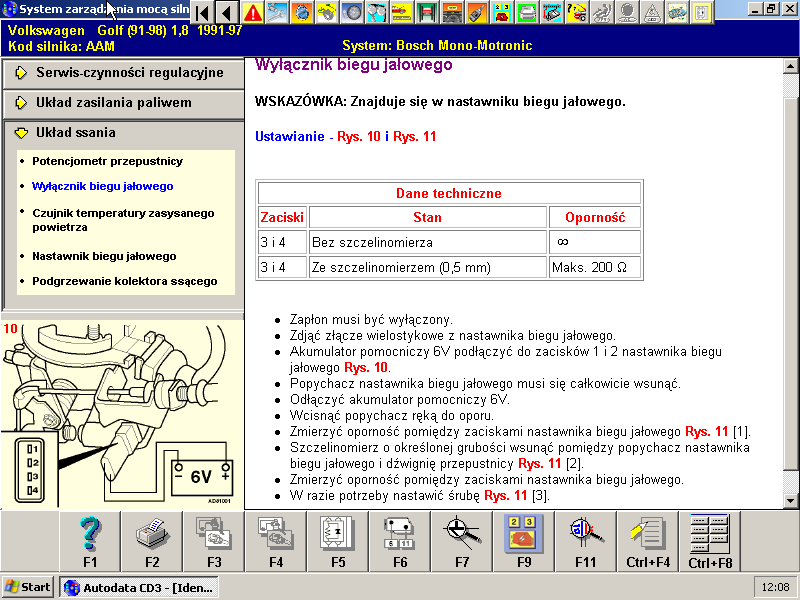Image resolution: width=800 pixels, height=600 pixels.
Task: Open Rys. 10 link after 'jałowego' bullet
Action: point(366,367)
